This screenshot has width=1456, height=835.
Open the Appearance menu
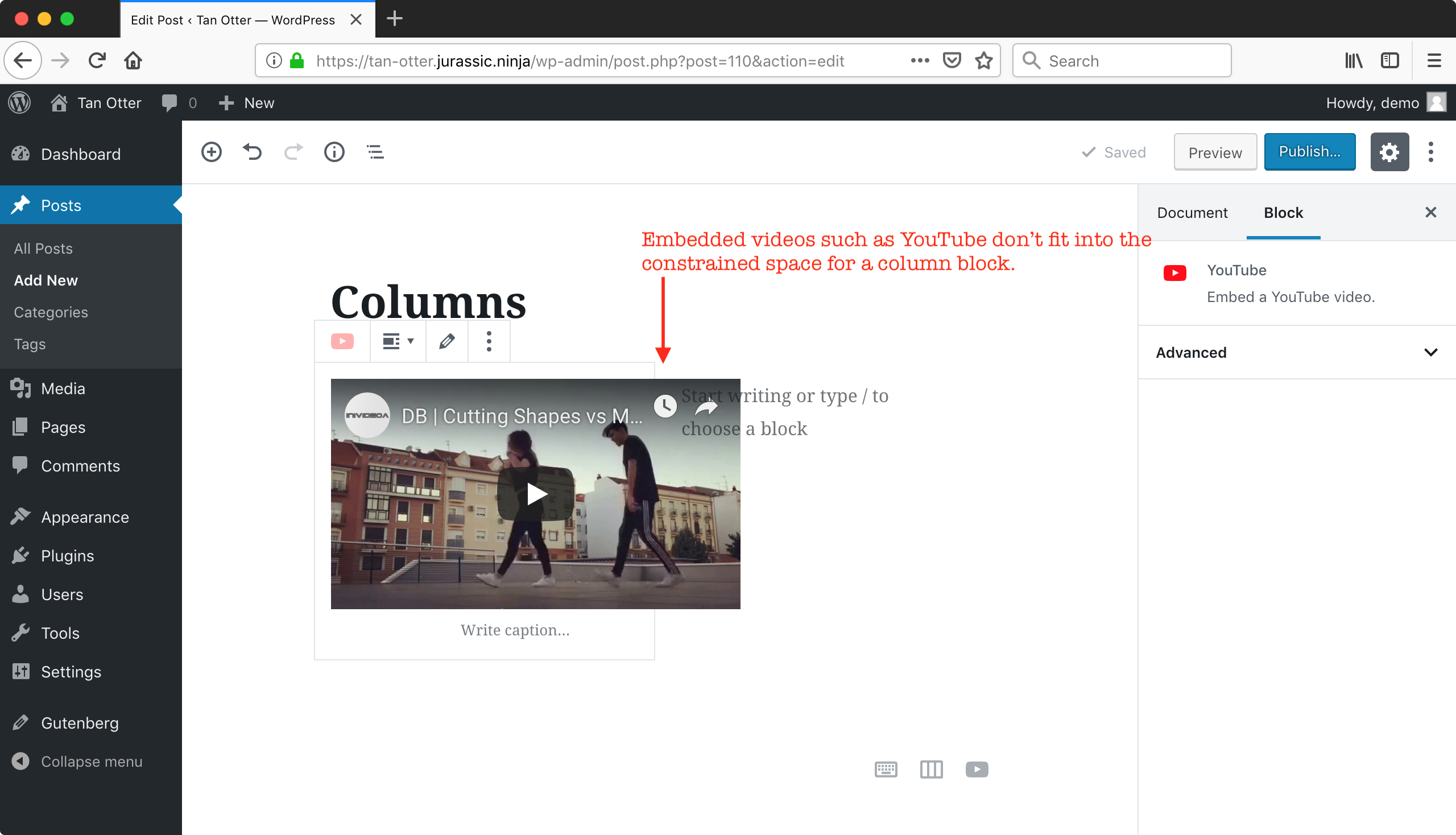coord(90,516)
